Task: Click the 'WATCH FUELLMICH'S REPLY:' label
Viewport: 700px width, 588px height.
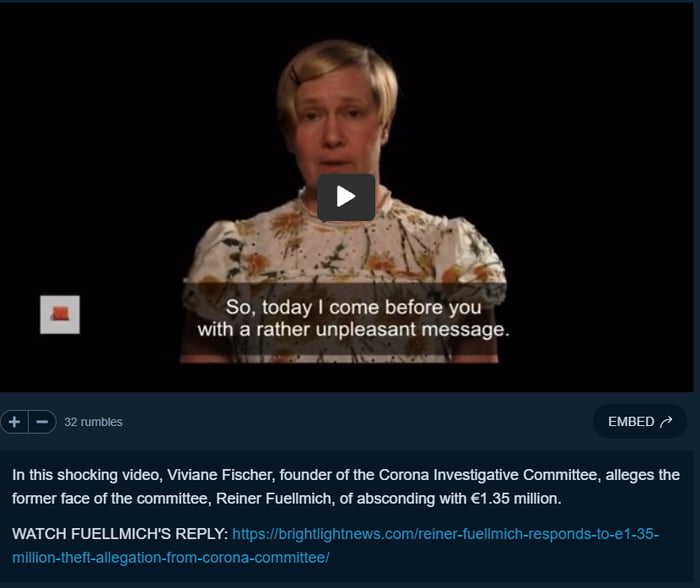Action: click(x=120, y=534)
